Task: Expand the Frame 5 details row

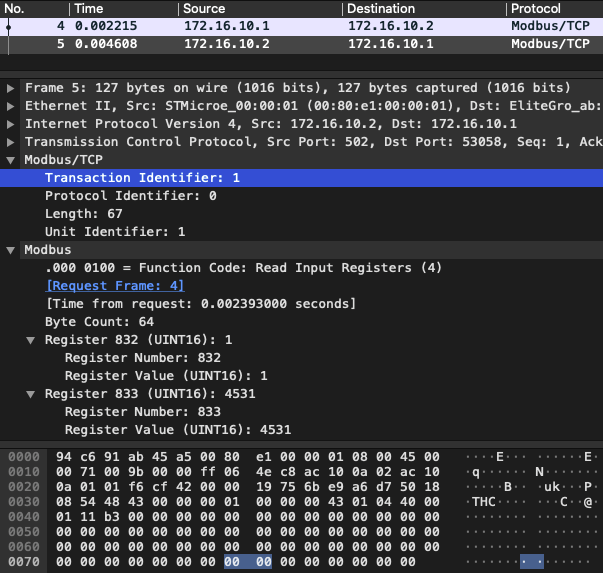Action: click(11, 88)
